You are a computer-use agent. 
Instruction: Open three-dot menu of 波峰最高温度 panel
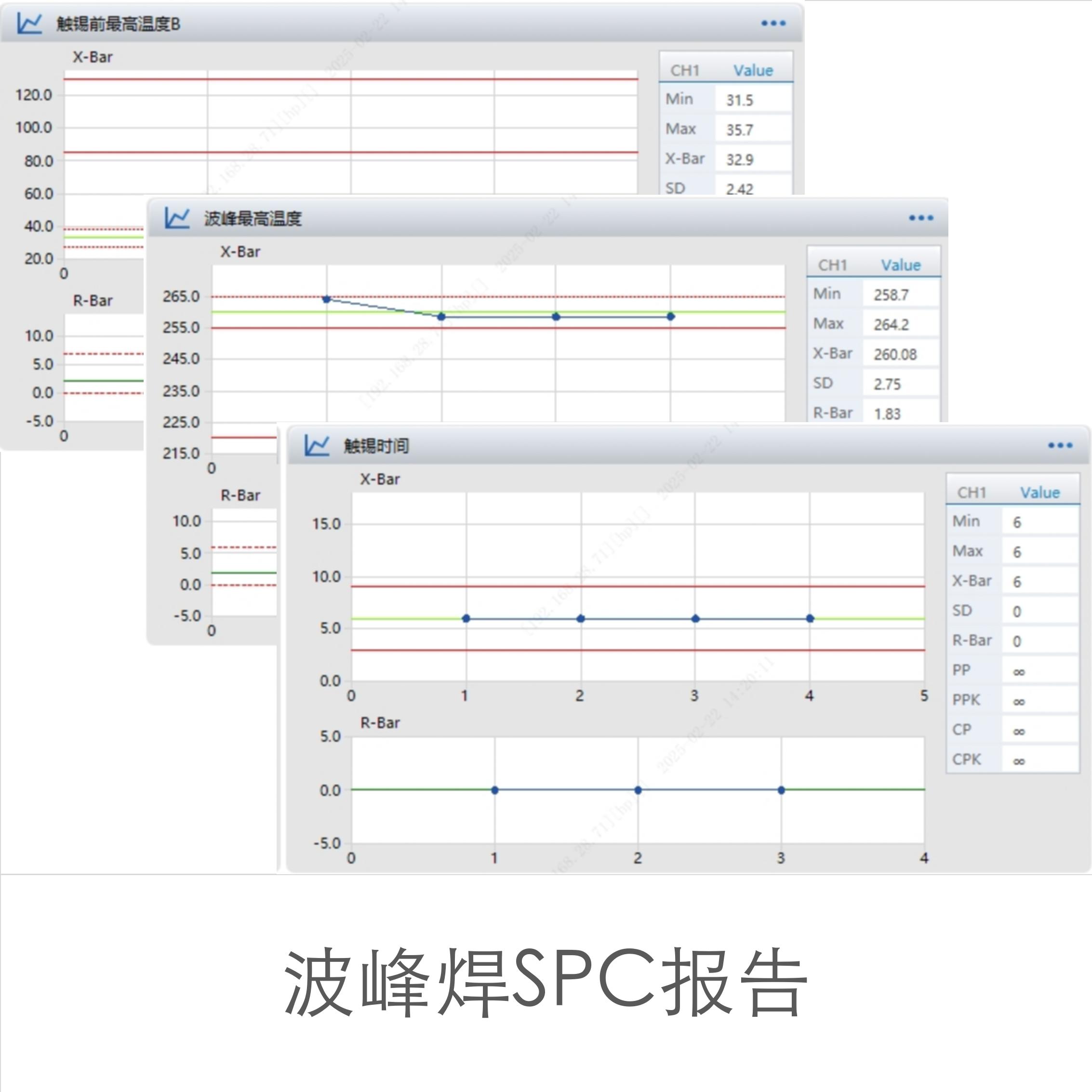[x=921, y=218]
